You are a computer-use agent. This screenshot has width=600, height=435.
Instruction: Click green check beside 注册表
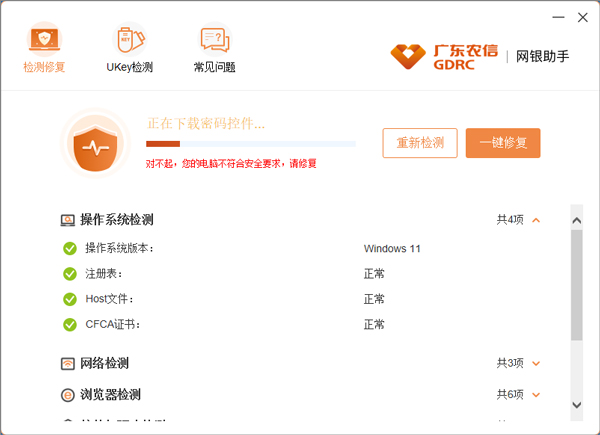(x=70, y=274)
